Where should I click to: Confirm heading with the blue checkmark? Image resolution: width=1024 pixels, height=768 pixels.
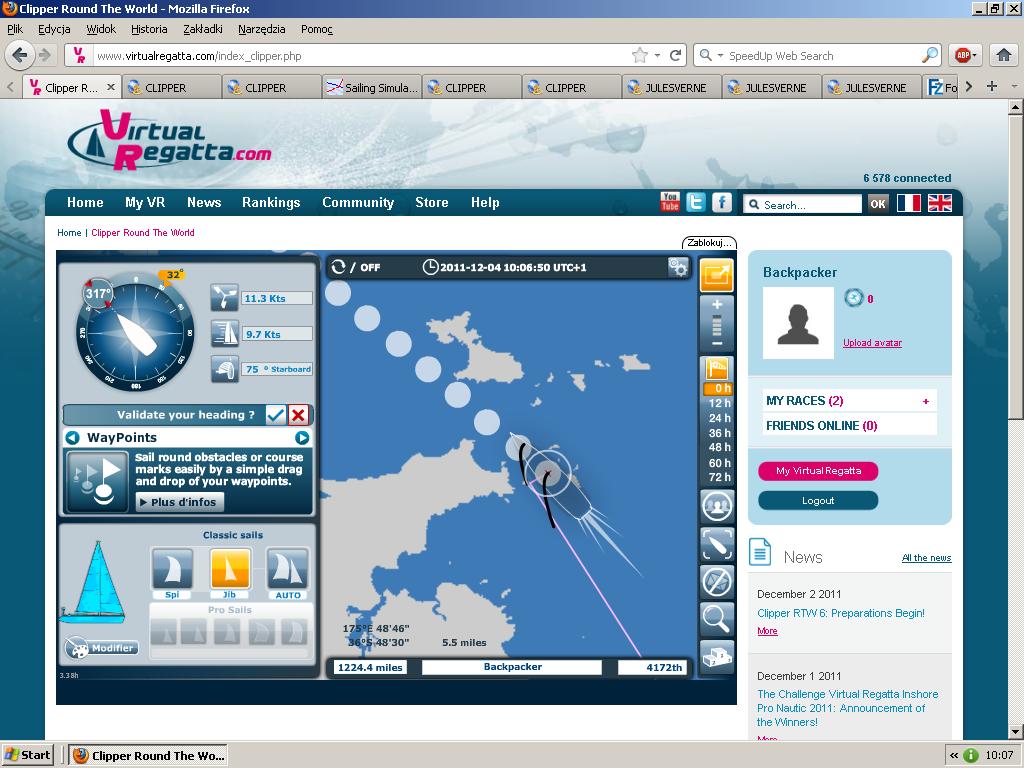(x=276, y=415)
